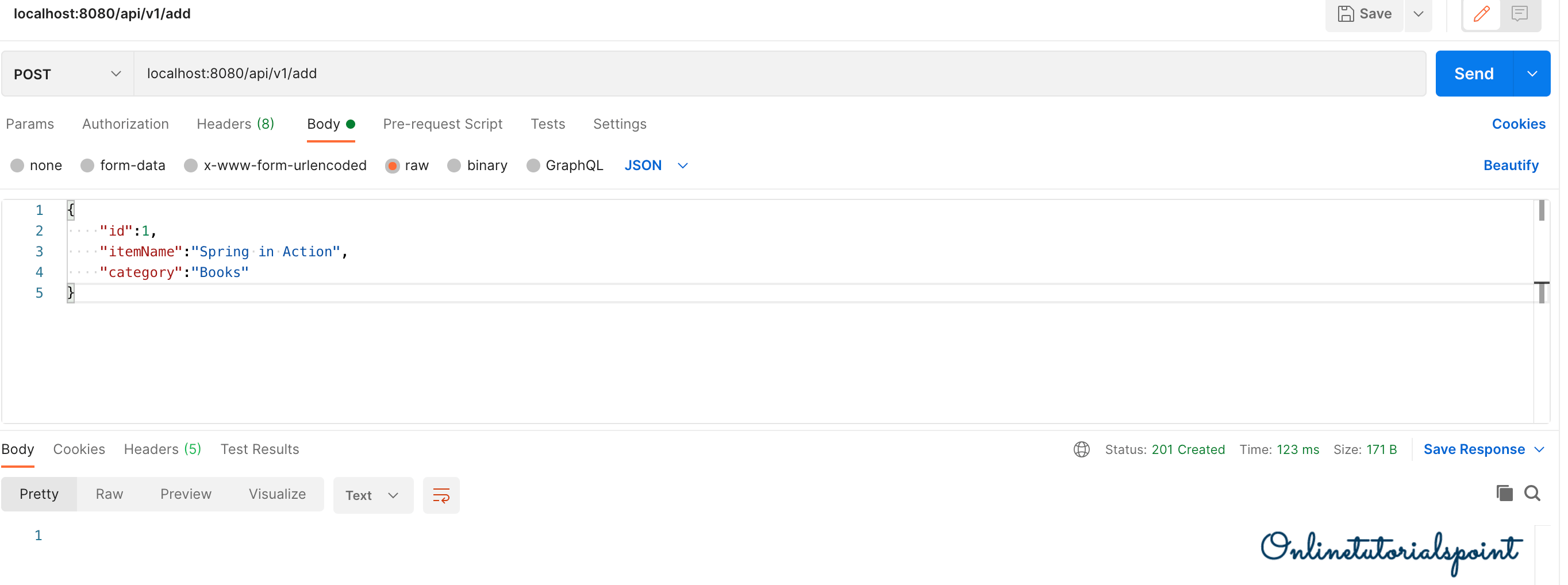Image resolution: width=1568 pixels, height=585 pixels.
Task: Click the pencil edit icon
Action: coord(1481,14)
